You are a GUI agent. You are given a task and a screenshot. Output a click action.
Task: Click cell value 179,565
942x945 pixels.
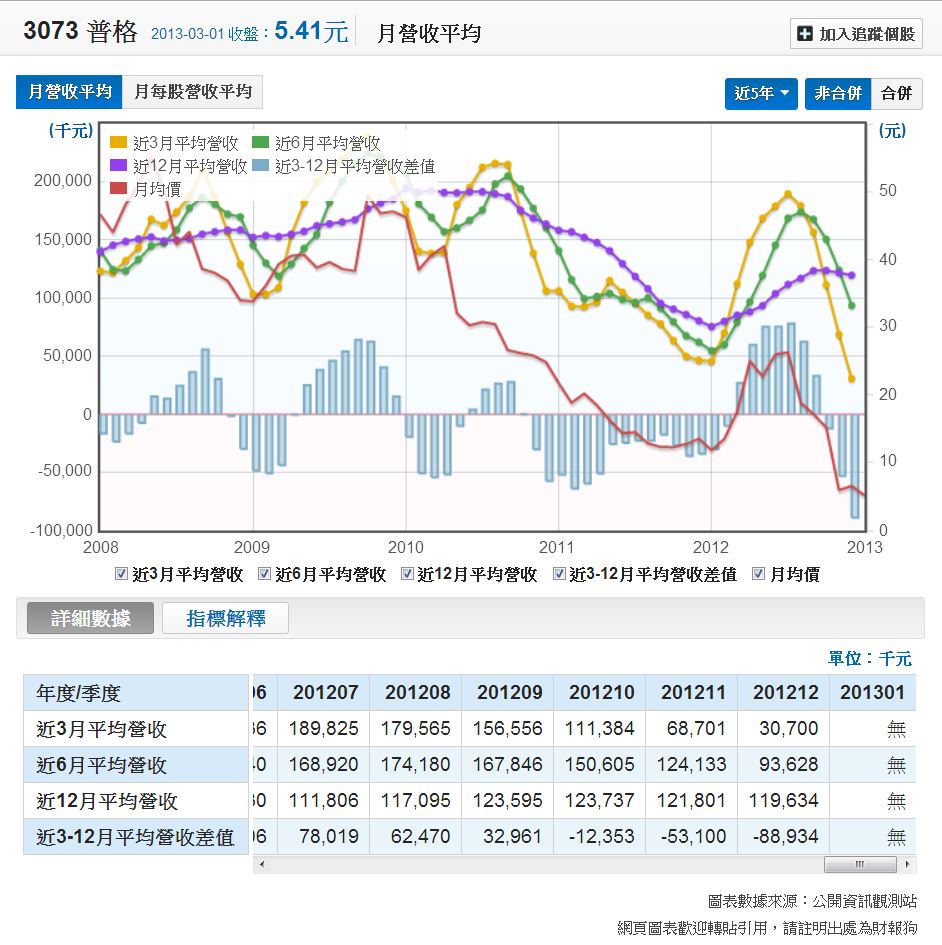(415, 728)
